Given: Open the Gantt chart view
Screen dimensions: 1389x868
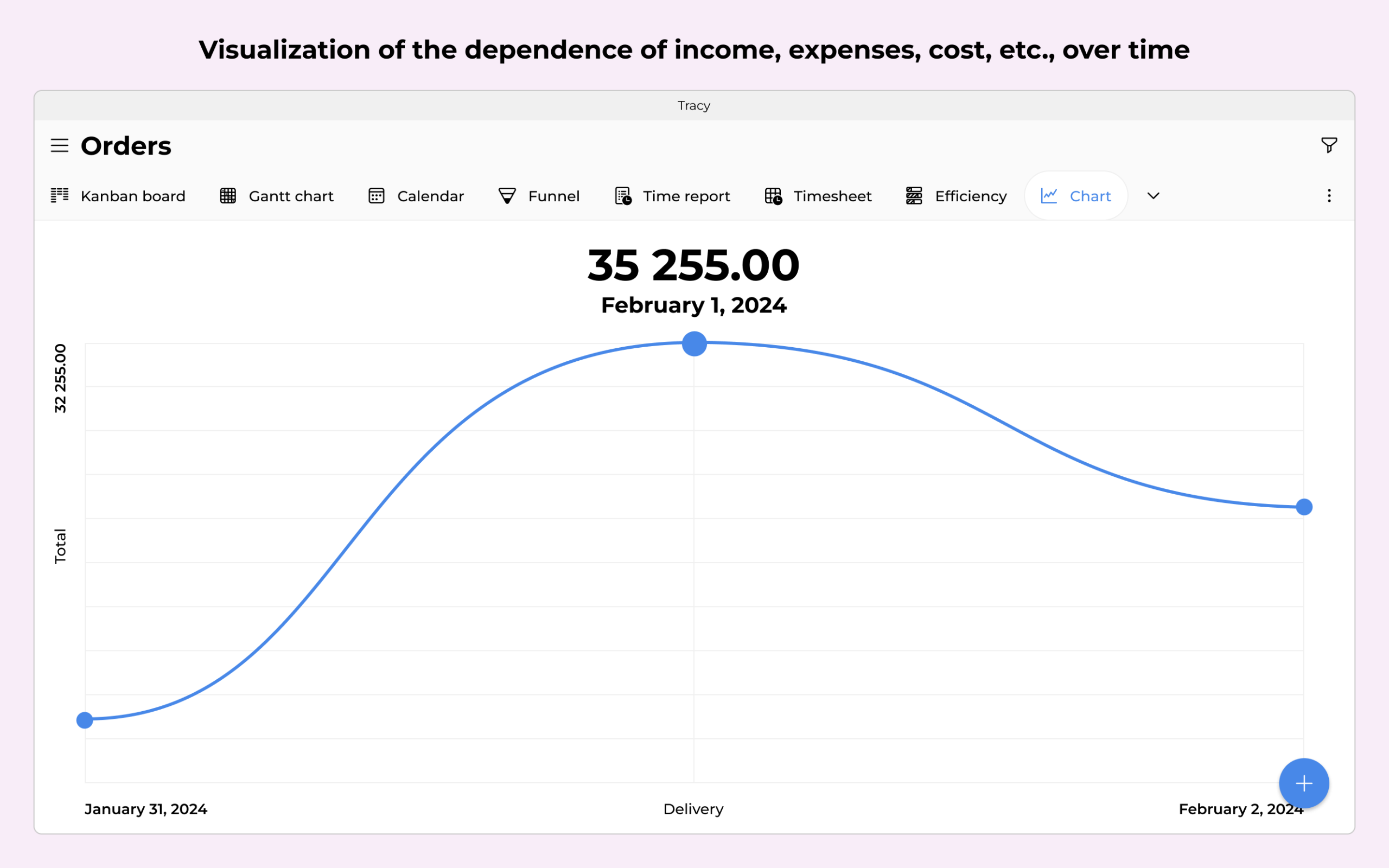Looking at the screenshot, I should point(277,196).
